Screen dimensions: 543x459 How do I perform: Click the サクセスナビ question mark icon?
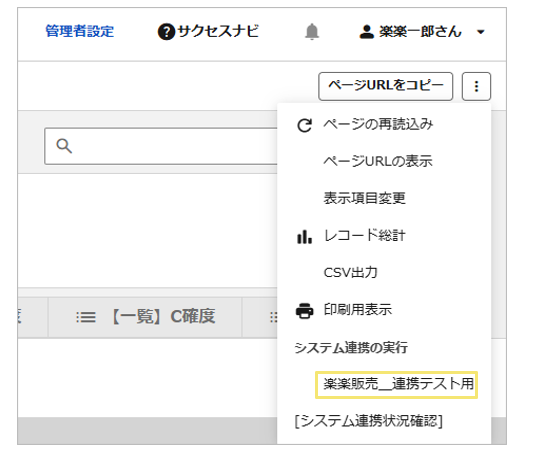point(166,32)
